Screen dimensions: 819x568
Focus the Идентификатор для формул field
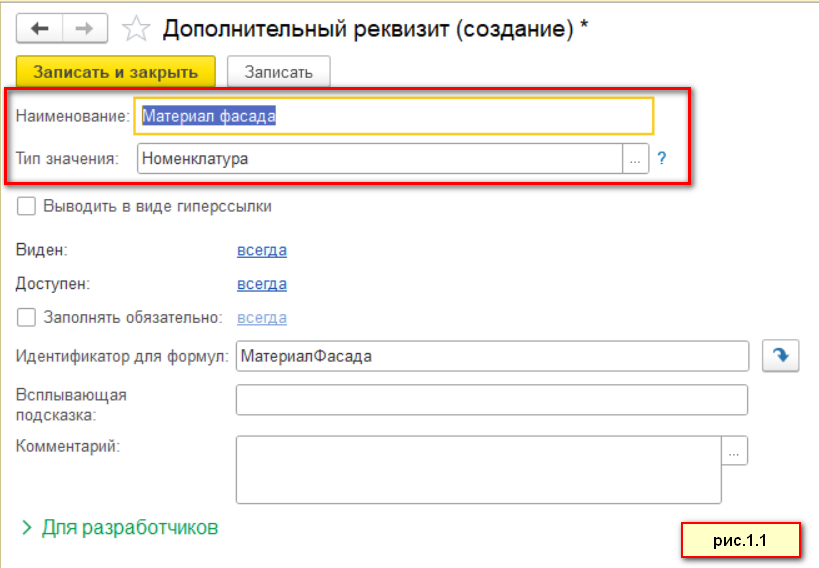click(x=492, y=356)
